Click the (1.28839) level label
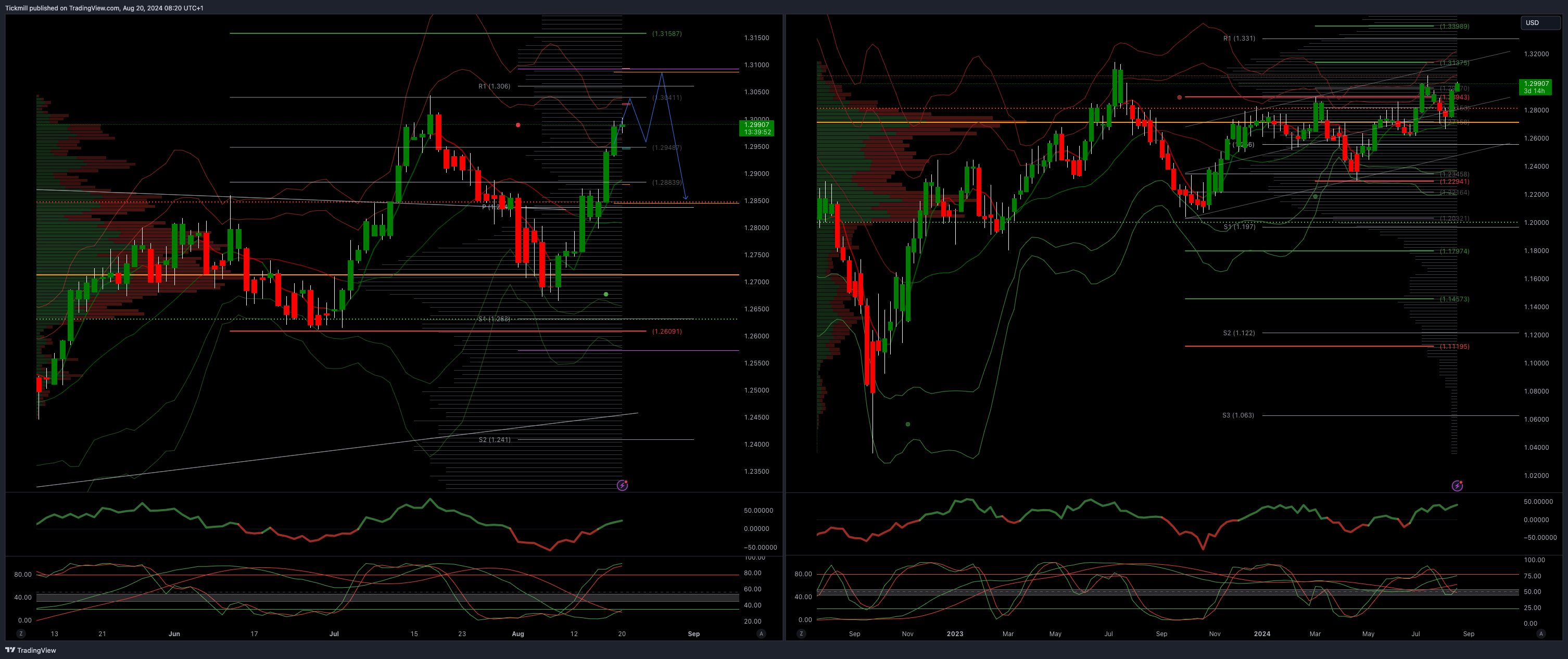The height and width of the screenshot is (659, 1568). point(666,183)
